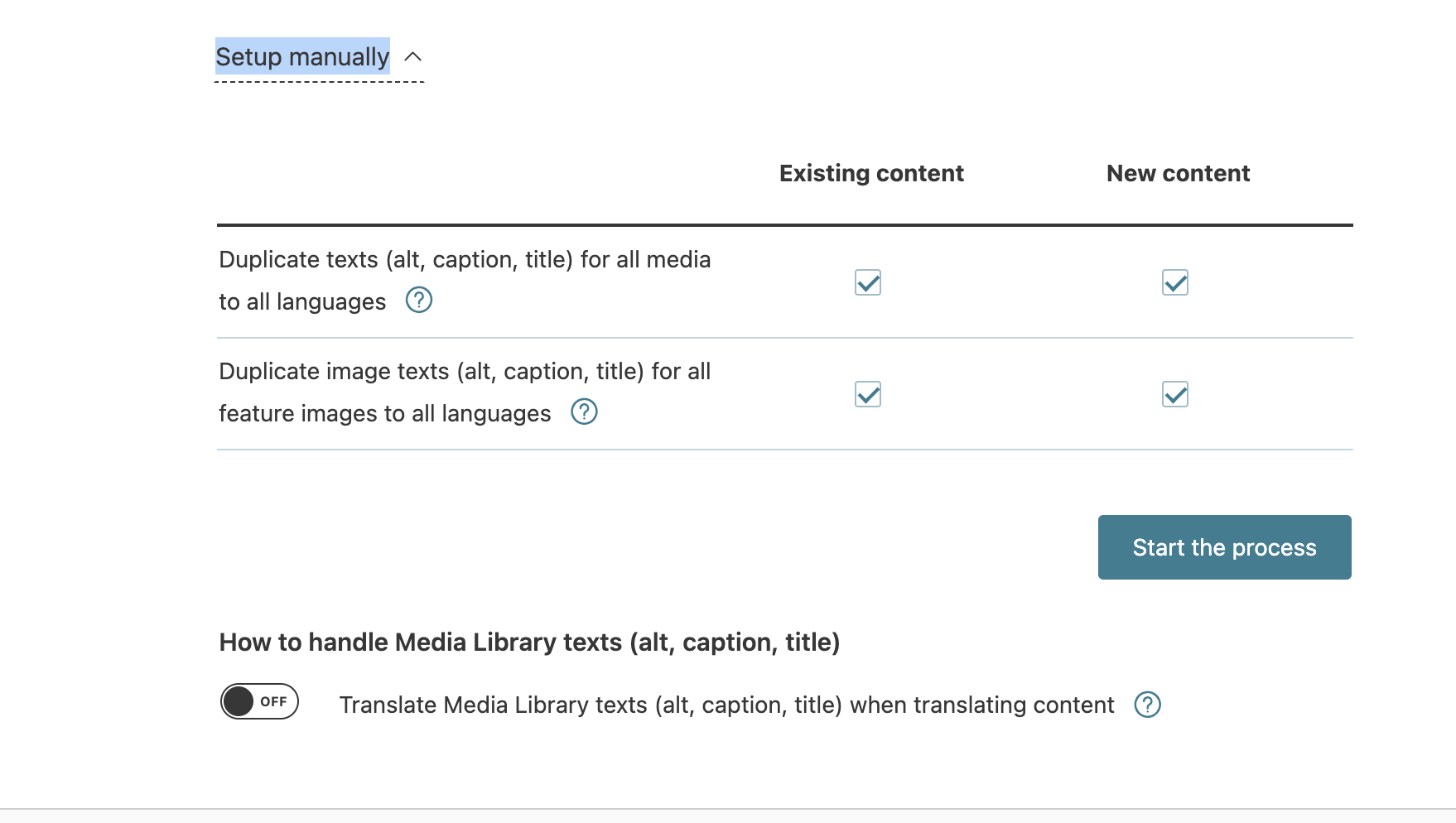Click help icon beside Translate Media Library texts
The height and width of the screenshot is (823, 1456).
coord(1147,705)
